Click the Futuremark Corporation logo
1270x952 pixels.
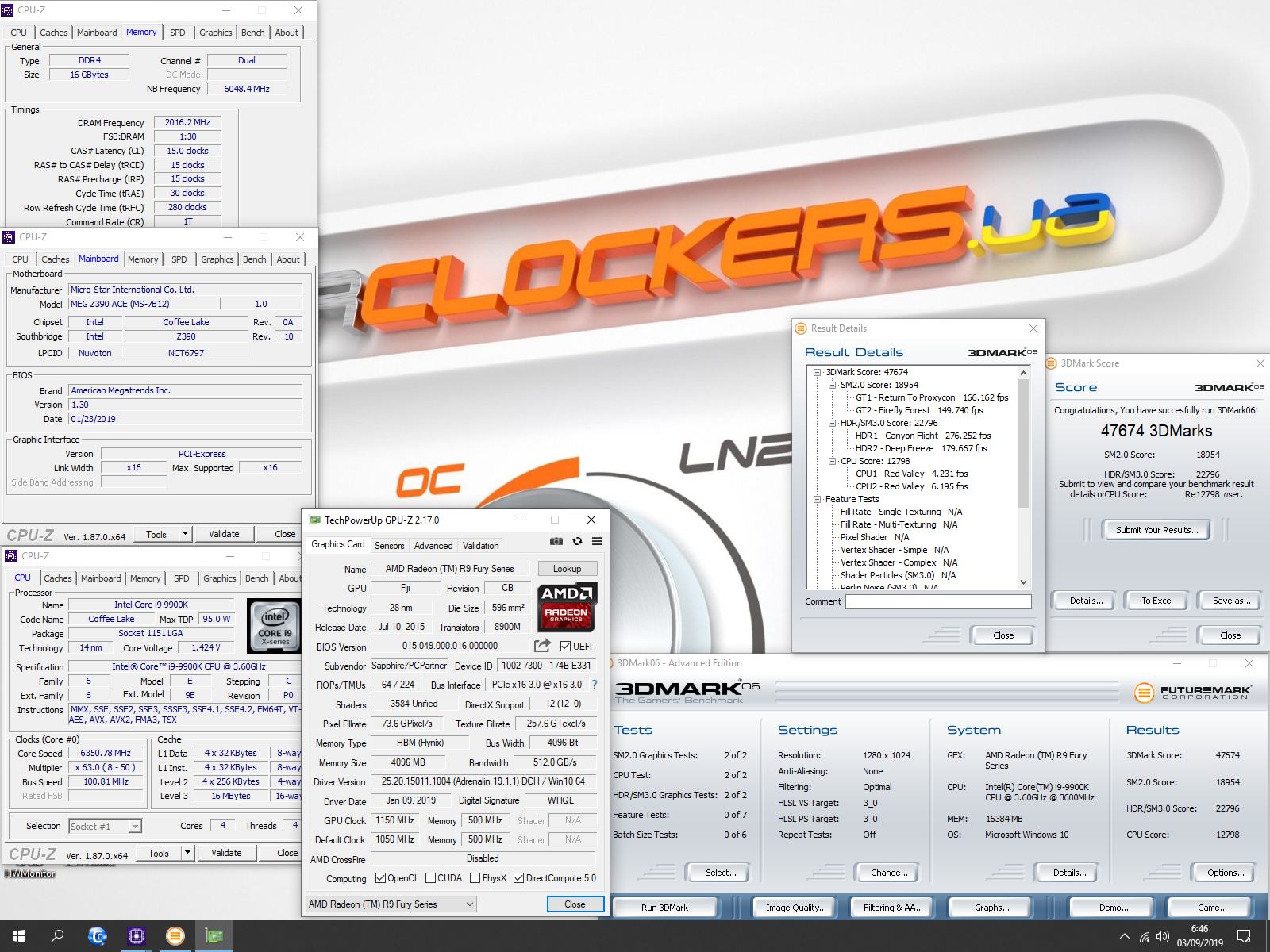click(x=1193, y=693)
